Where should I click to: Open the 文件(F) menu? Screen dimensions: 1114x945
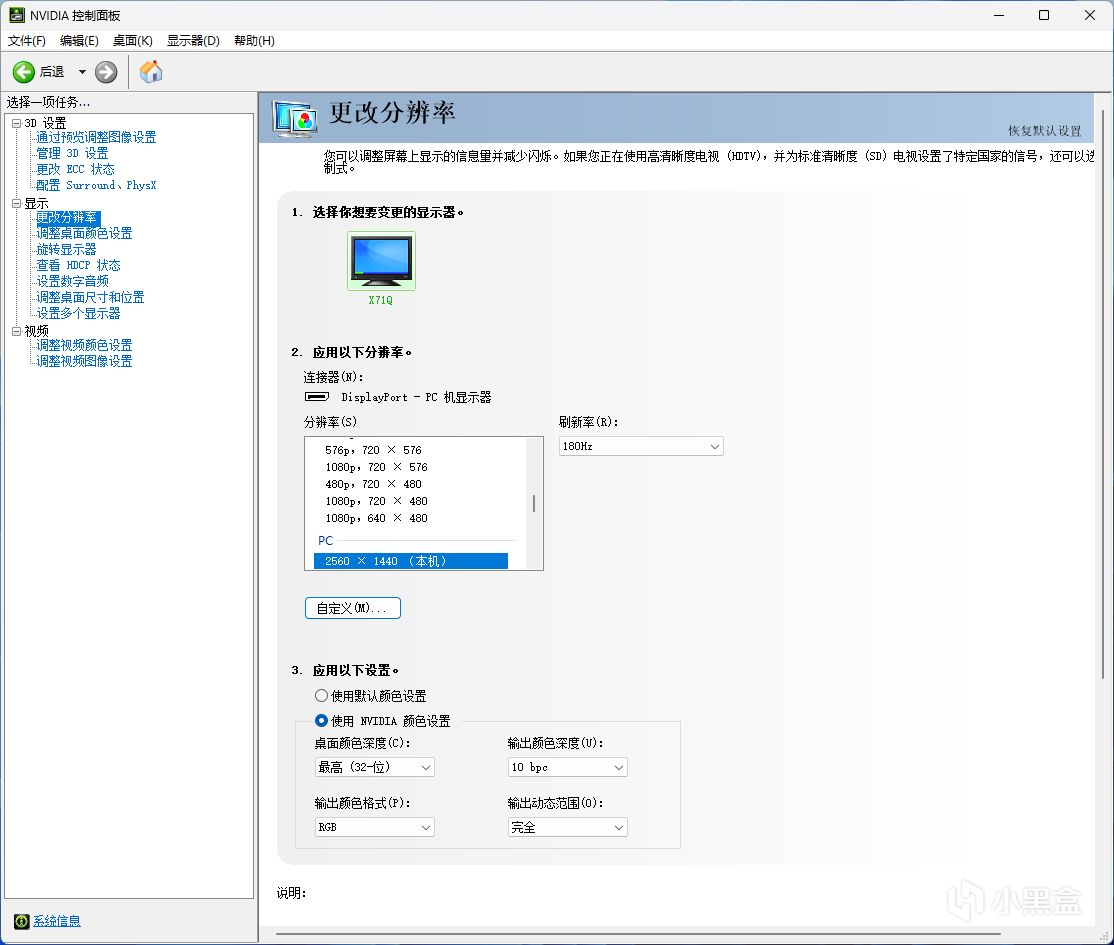click(x=26, y=40)
